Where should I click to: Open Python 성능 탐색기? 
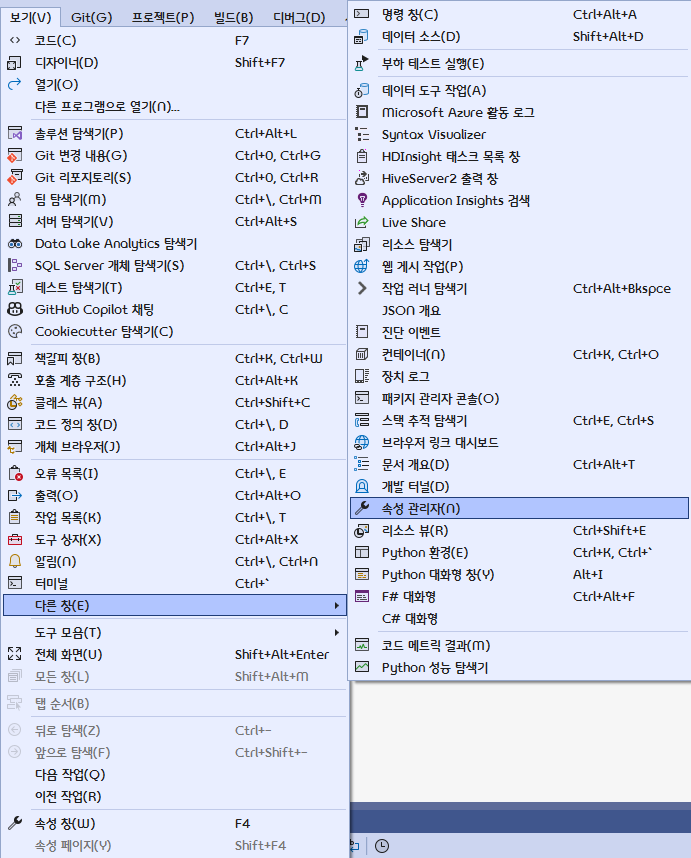(x=519, y=668)
